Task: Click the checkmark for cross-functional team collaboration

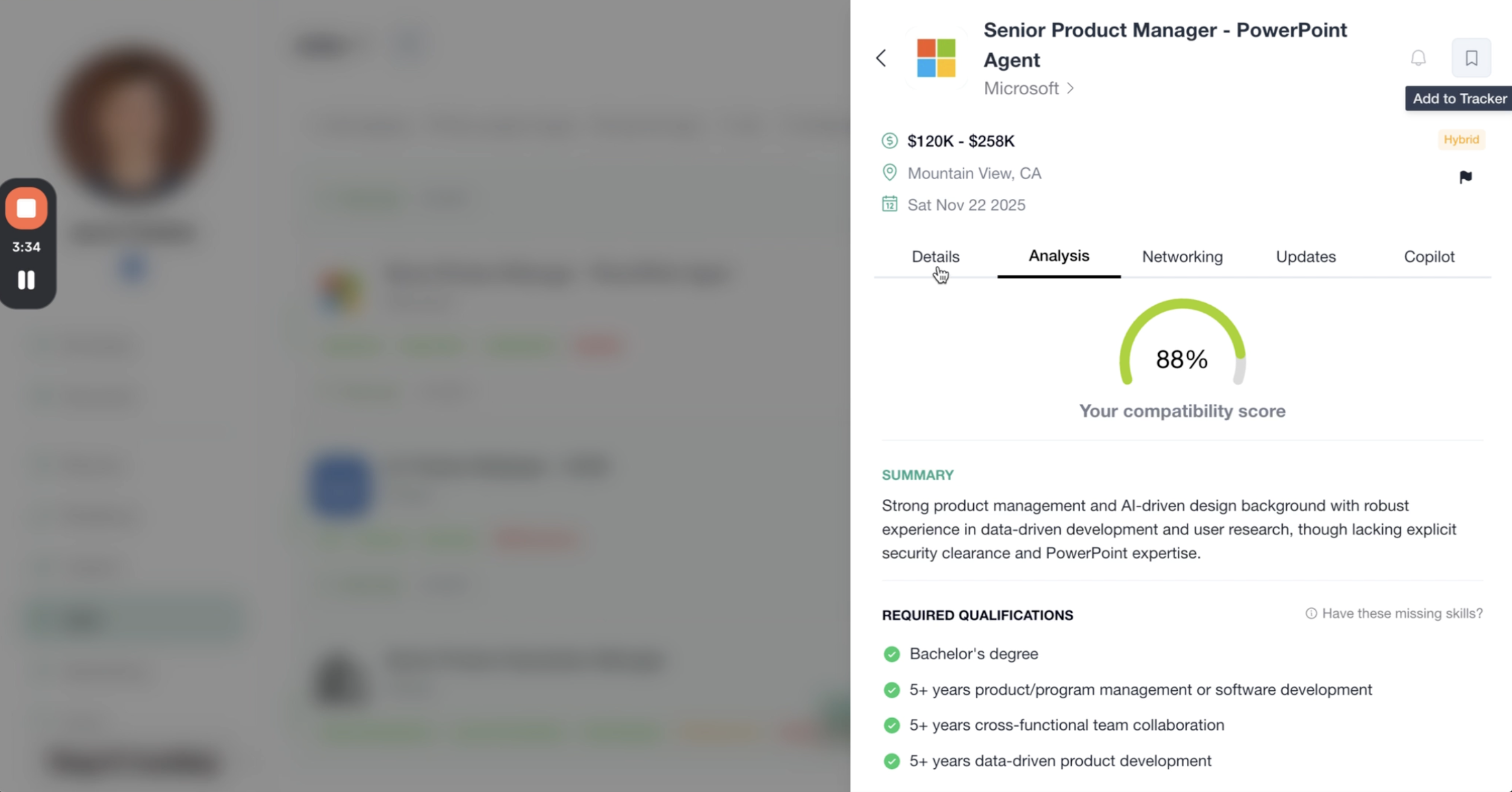Action: tap(891, 725)
